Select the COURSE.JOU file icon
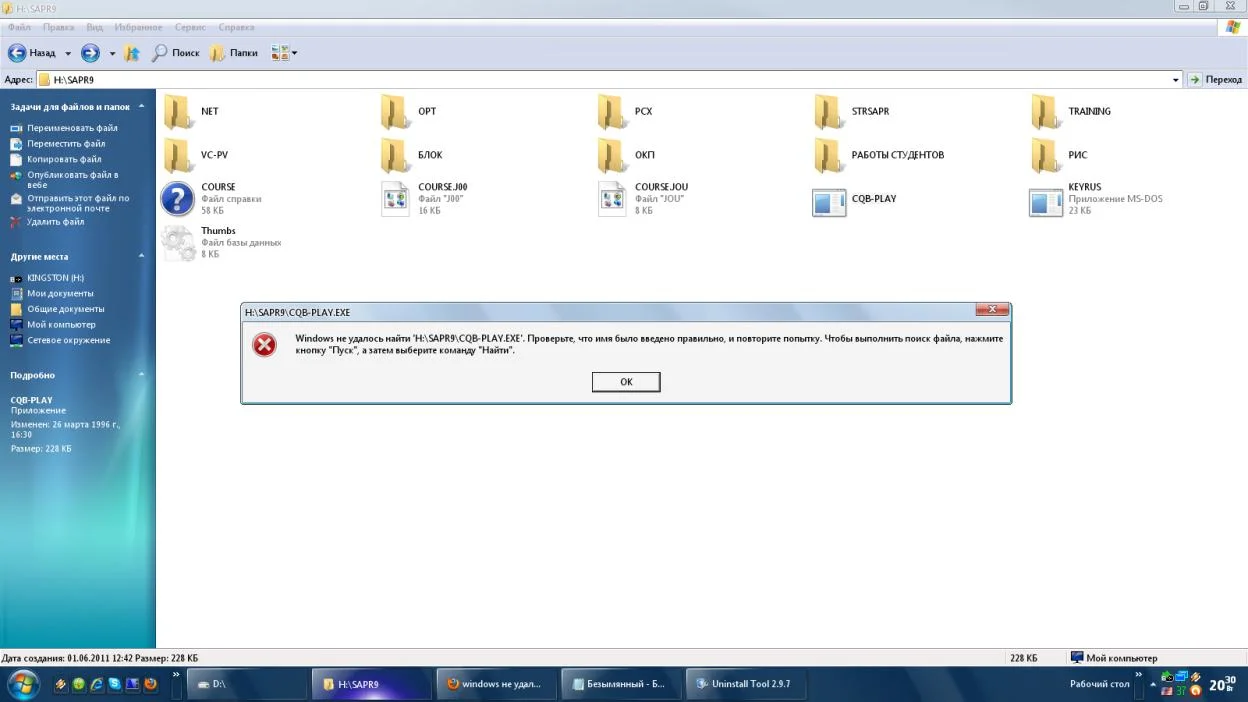The height and width of the screenshot is (702, 1248). [x=612, y=199]
